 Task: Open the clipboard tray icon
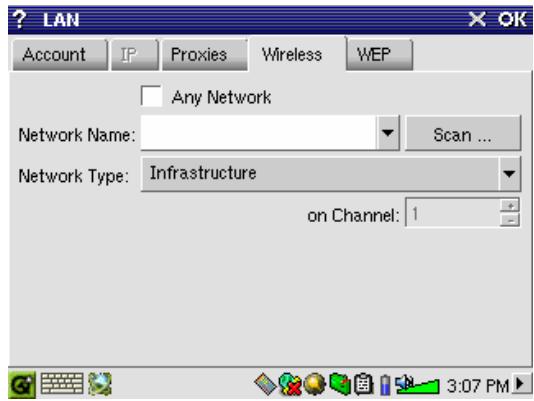coord(363,384)
